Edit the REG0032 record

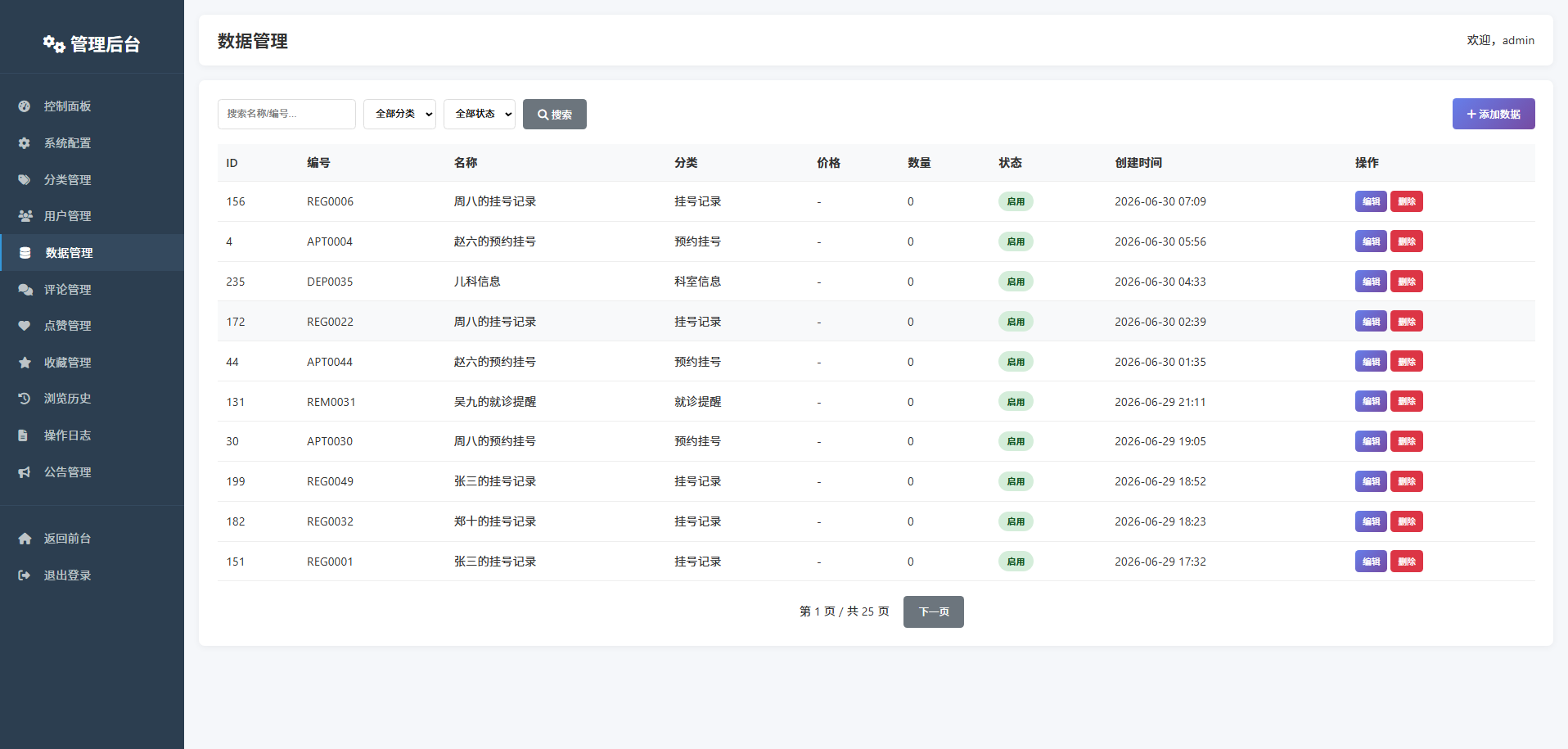1371,521
